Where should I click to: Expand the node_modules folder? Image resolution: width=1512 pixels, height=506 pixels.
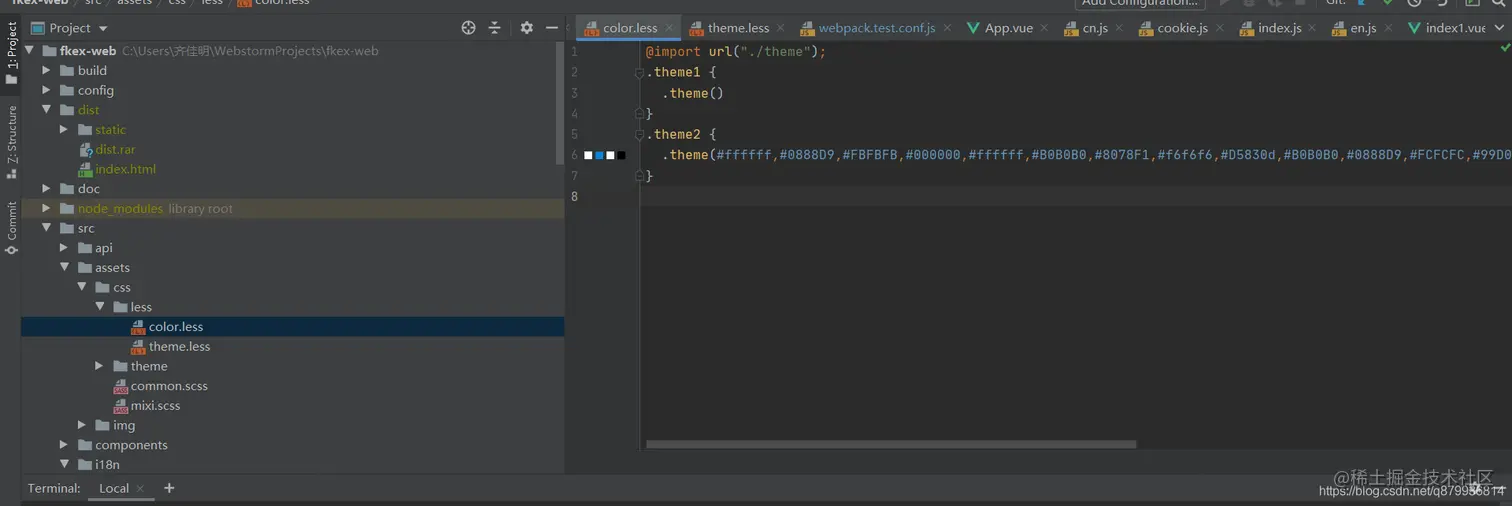tap(47, 209)
